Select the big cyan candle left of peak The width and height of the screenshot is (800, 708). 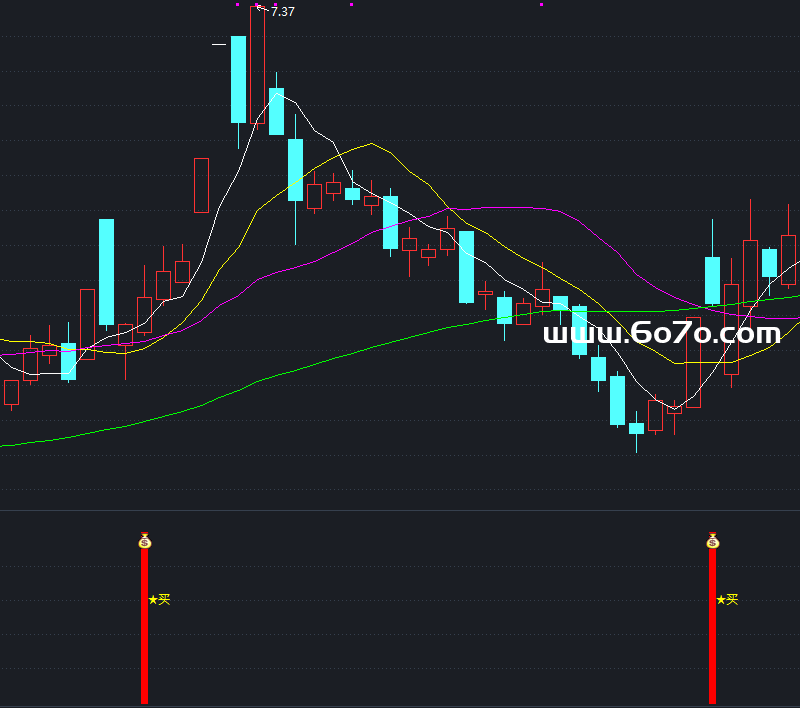(x=238, y=78)
